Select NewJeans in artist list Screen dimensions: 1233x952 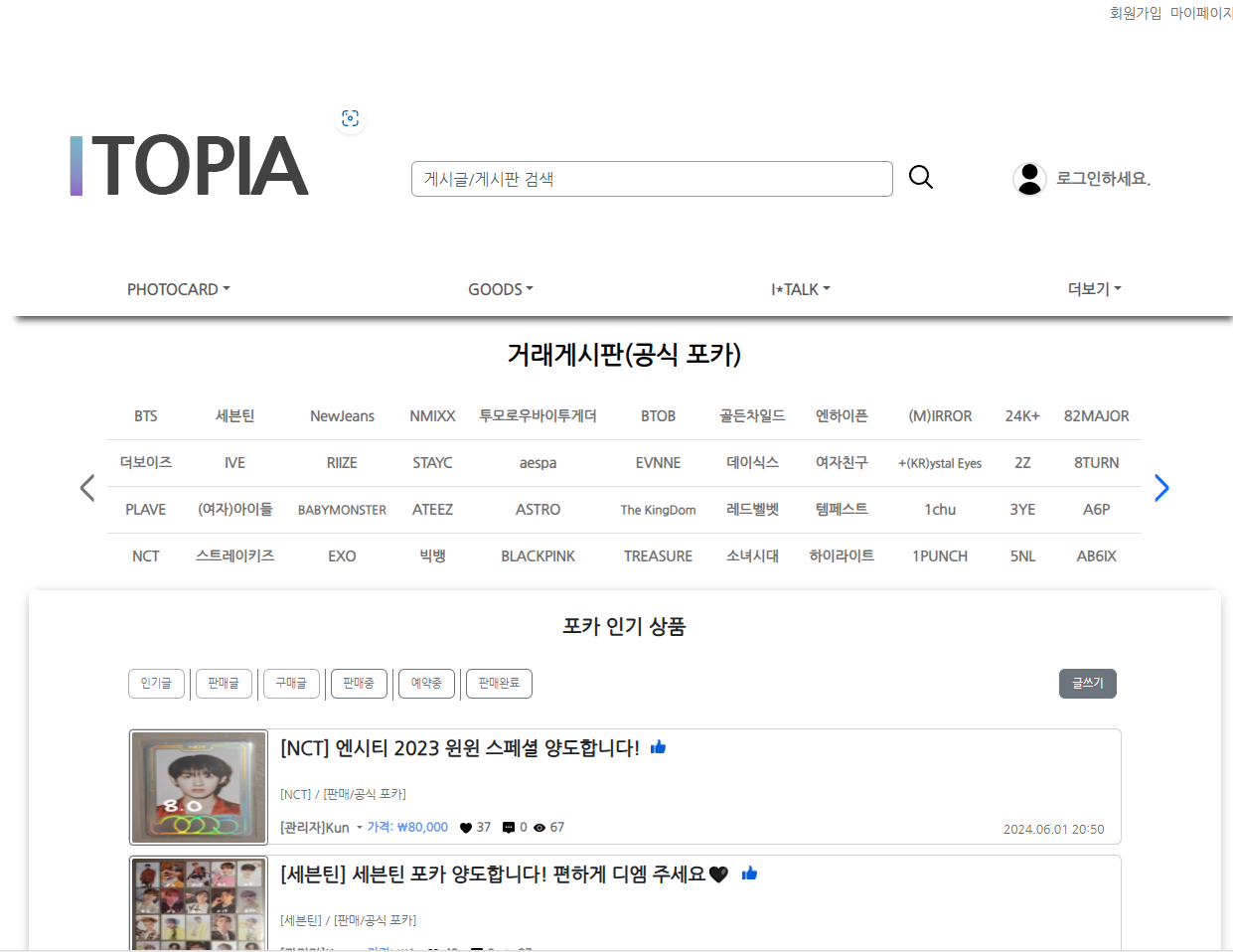342,416
